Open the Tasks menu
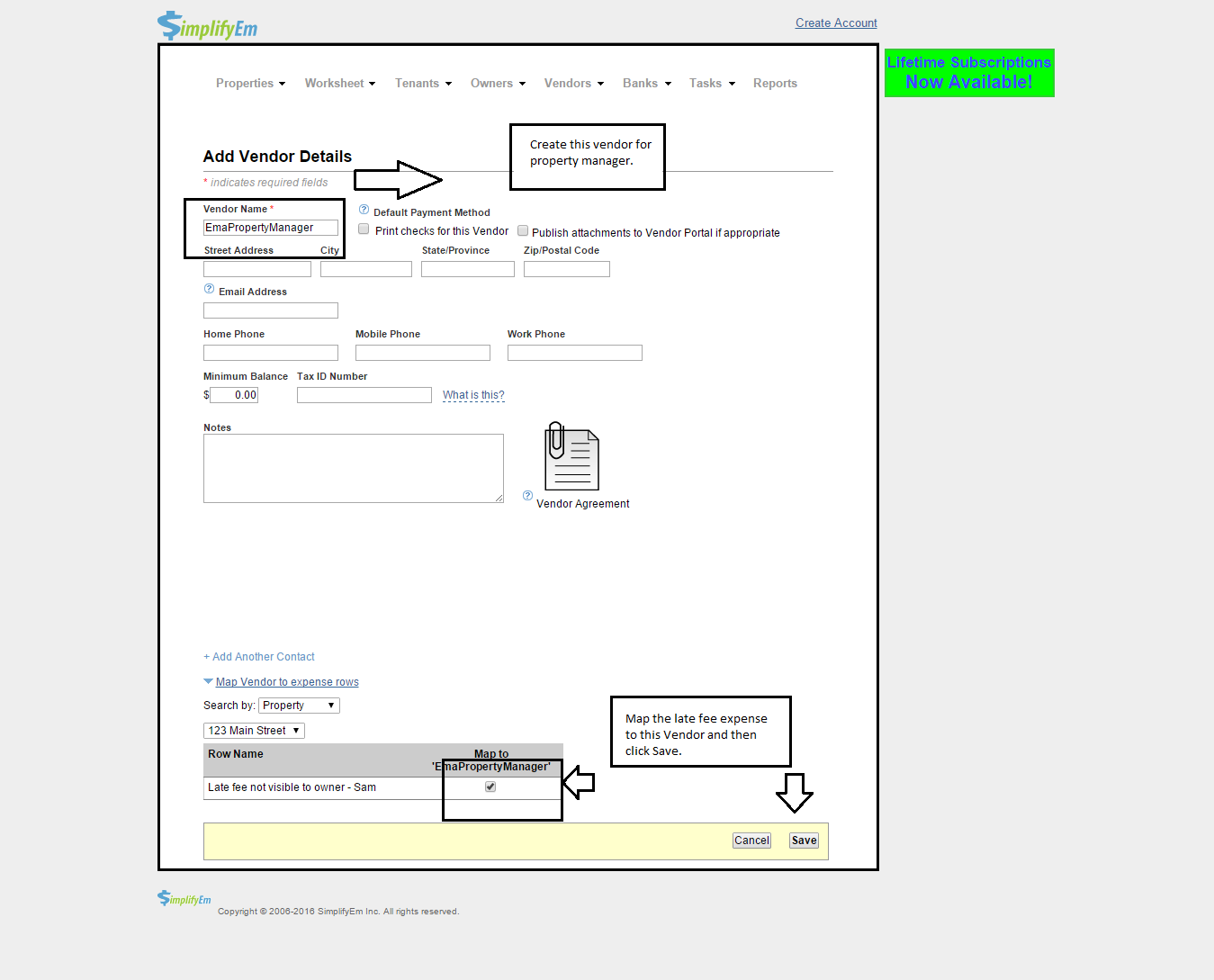 pos(712,83)
